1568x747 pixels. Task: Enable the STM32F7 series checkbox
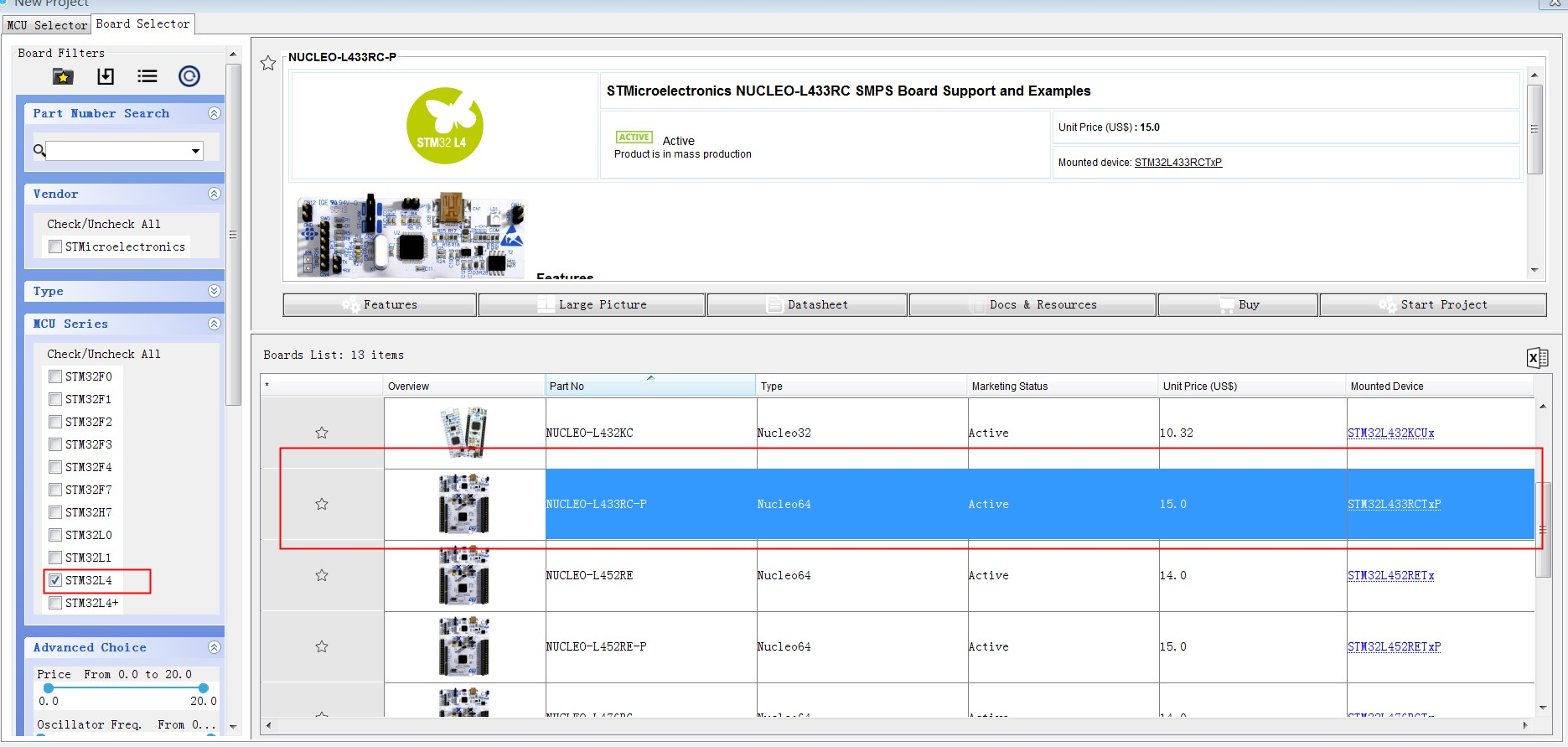click(55, 490)
